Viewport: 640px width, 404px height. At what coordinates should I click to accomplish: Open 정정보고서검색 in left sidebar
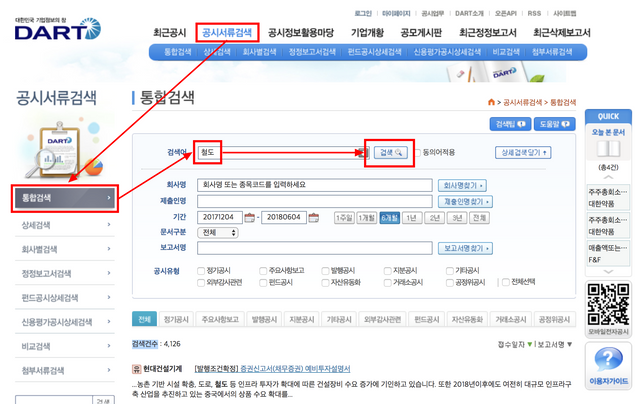click(64, 273)
